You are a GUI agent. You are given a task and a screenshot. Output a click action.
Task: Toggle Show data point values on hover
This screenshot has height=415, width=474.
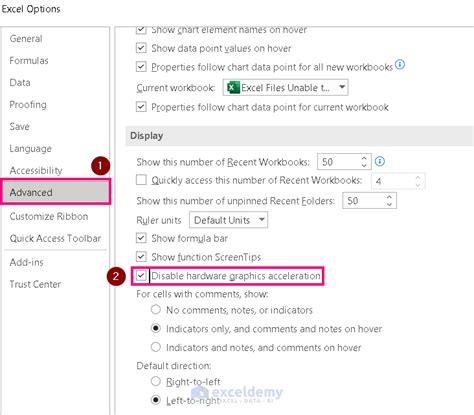click(x=141, y=48)
